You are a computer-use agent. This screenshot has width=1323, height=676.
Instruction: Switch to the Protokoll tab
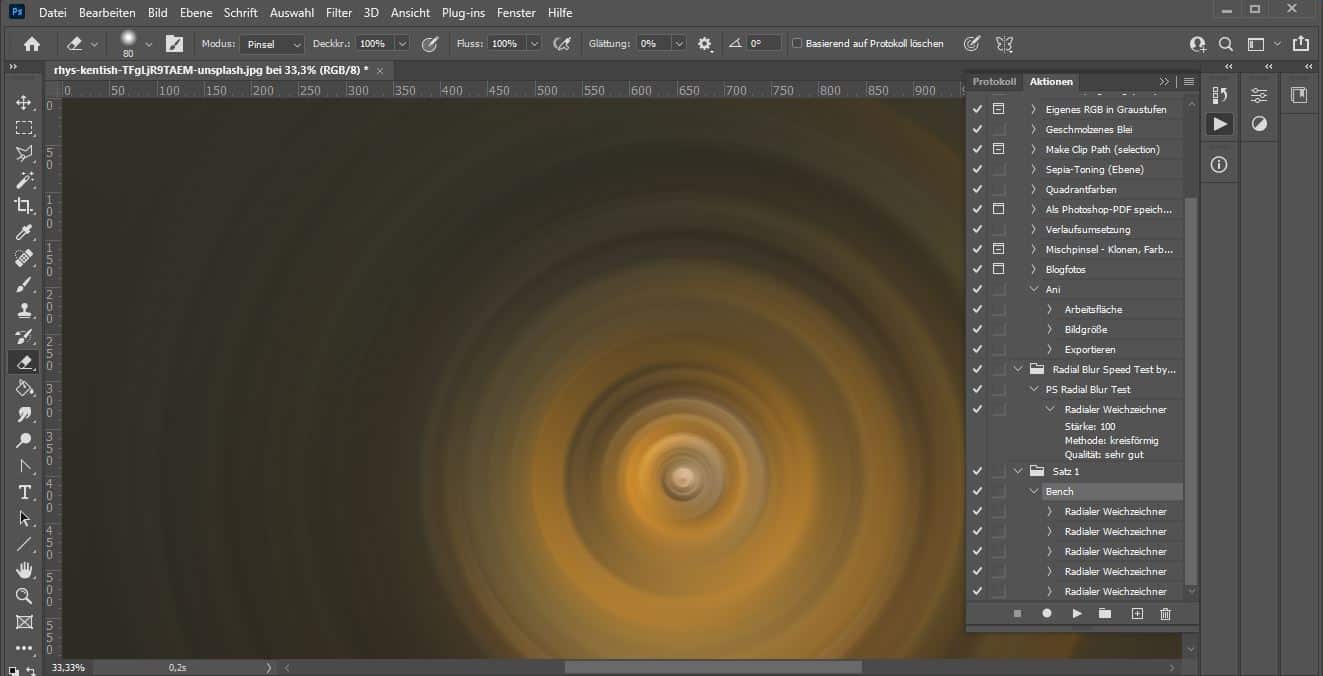pos(994,81)
